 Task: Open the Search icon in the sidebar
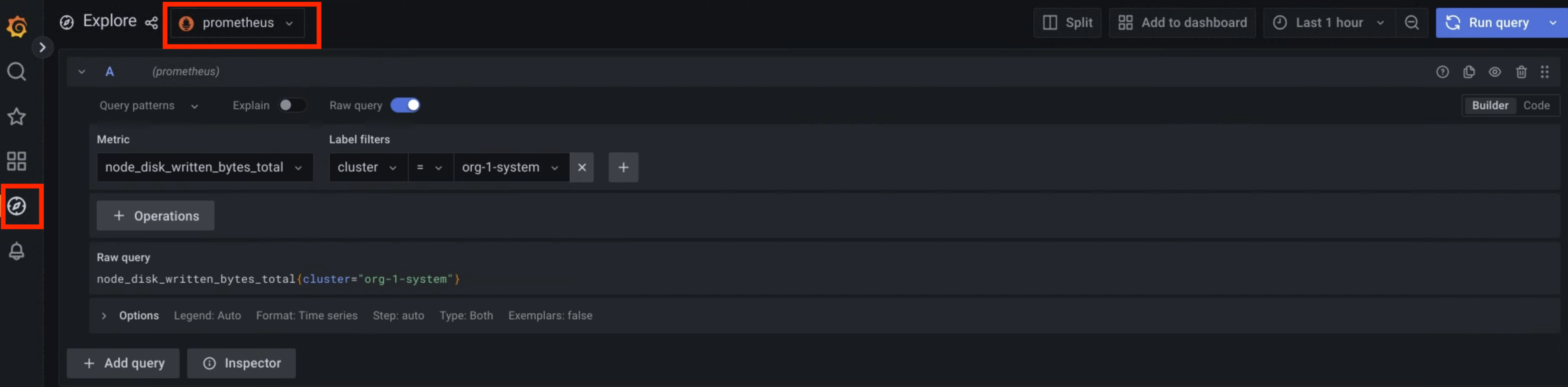click(x=17, y=71)
